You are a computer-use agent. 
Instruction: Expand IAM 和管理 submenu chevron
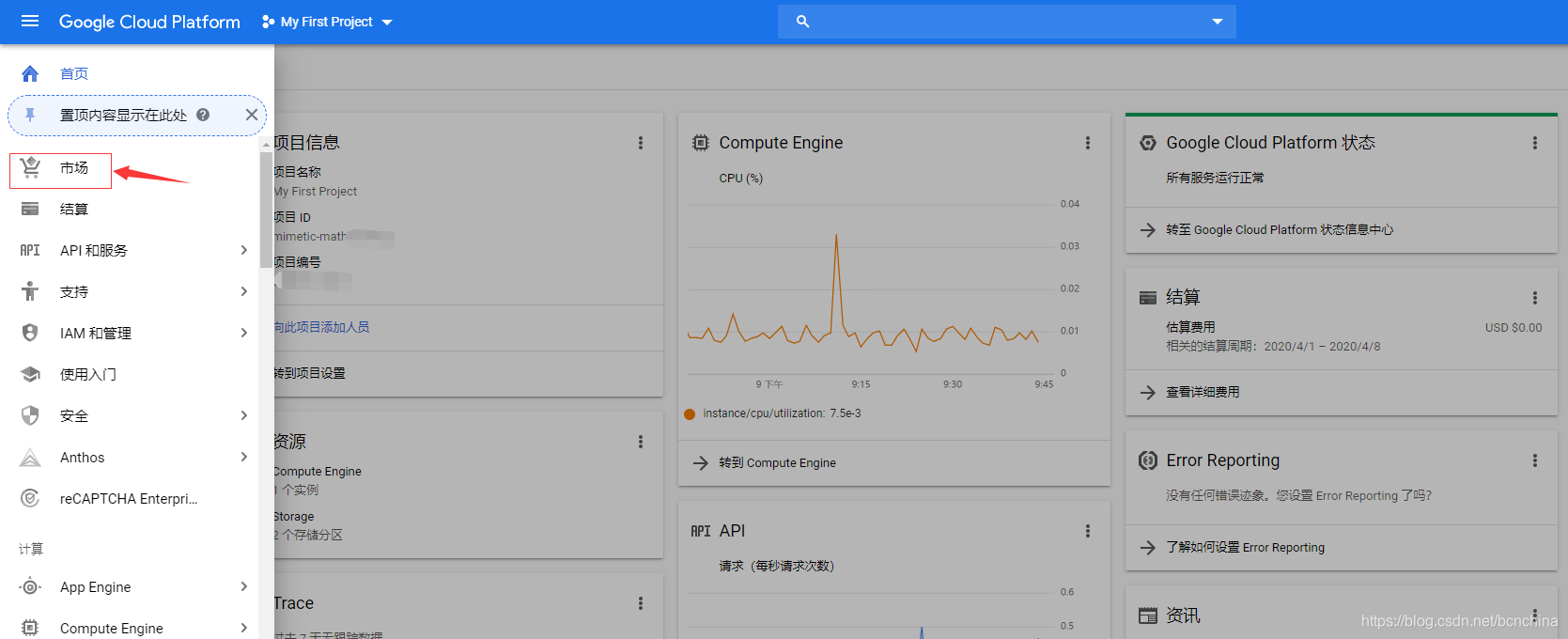pyautogui.click(x=243, y=333)
